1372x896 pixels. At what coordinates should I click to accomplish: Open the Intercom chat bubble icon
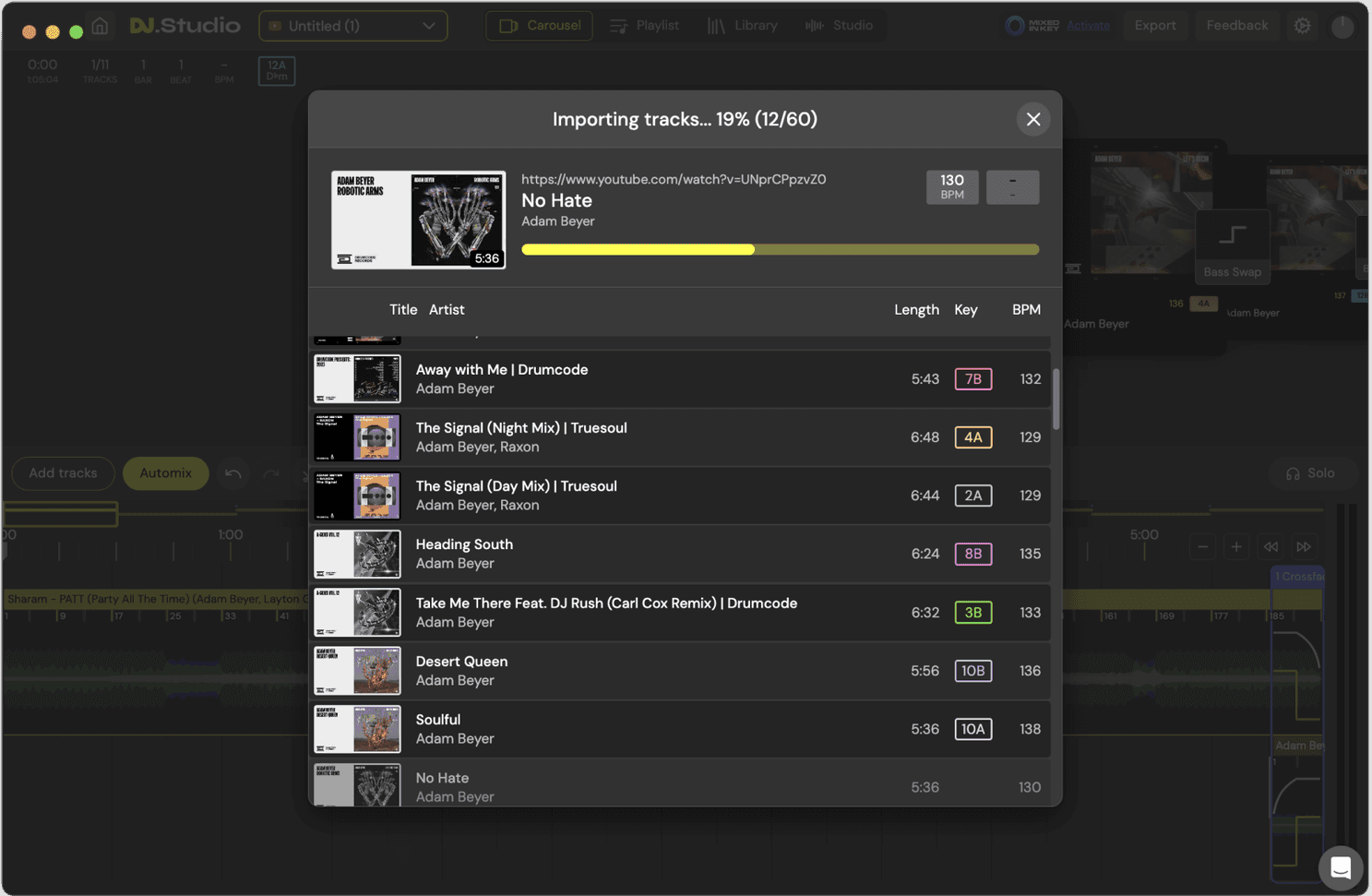1340,867
